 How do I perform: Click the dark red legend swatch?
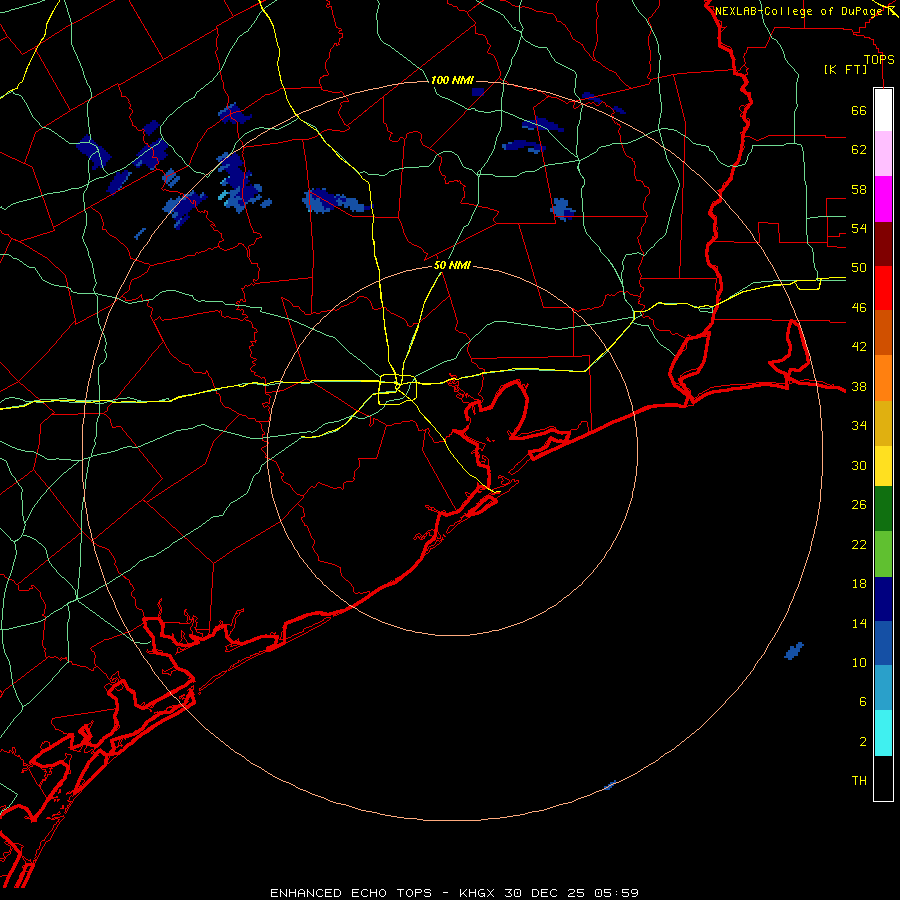click(883, 243)
